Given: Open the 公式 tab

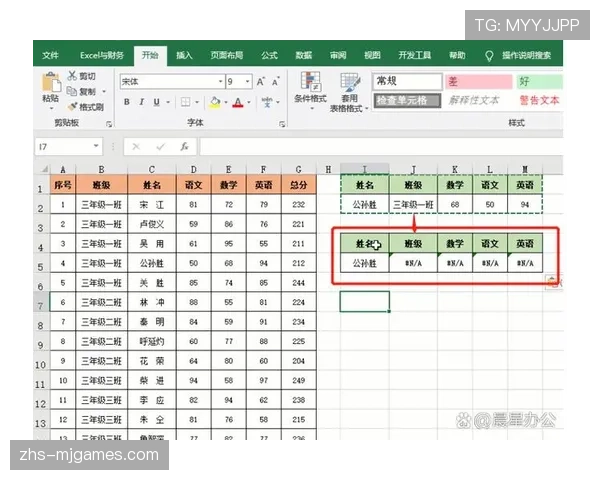Looking at the screenshot, I should point(269,56).
